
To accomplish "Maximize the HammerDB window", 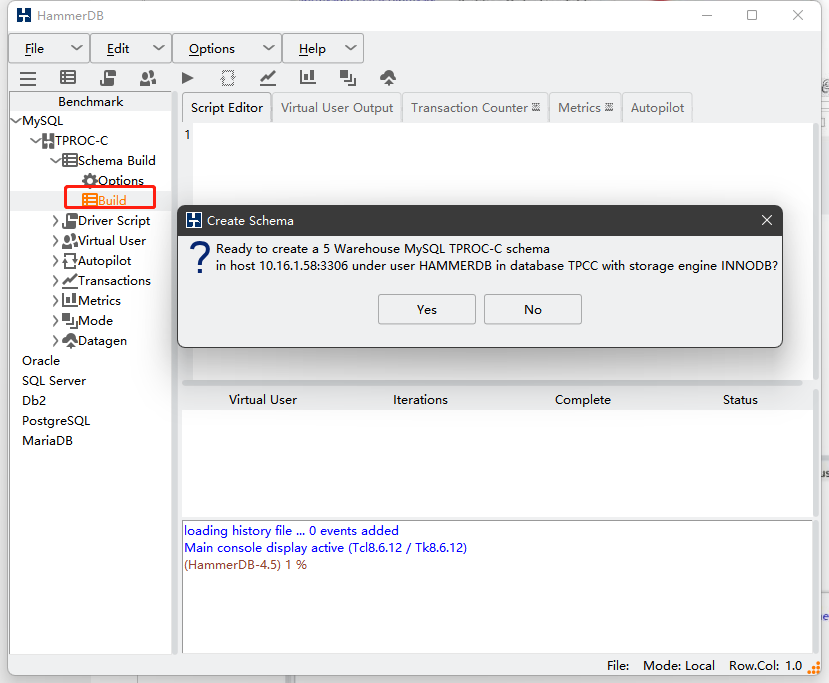I will pyautogui.click(x=752, y=15).
